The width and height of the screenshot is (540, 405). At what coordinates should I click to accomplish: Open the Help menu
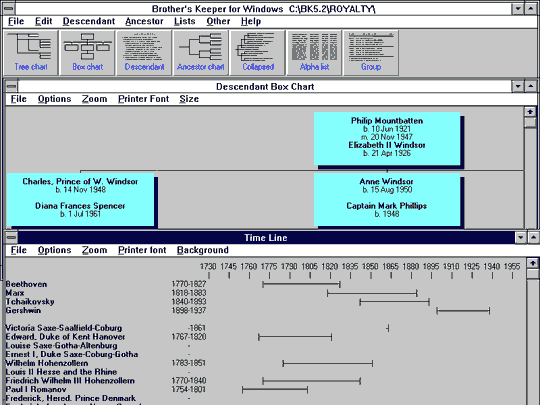[251, 21]
